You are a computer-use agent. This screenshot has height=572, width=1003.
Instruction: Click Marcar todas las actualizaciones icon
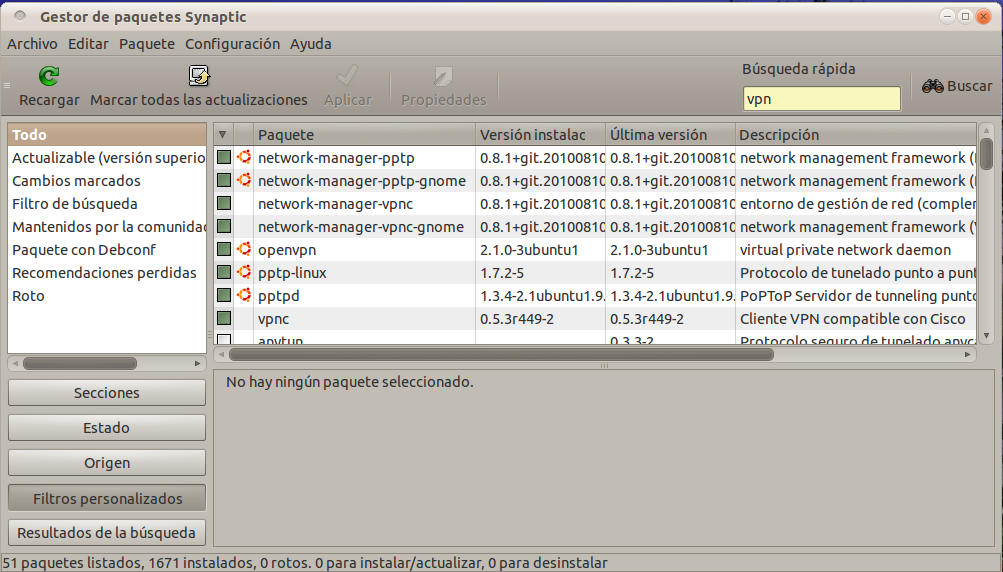[199, 76]
